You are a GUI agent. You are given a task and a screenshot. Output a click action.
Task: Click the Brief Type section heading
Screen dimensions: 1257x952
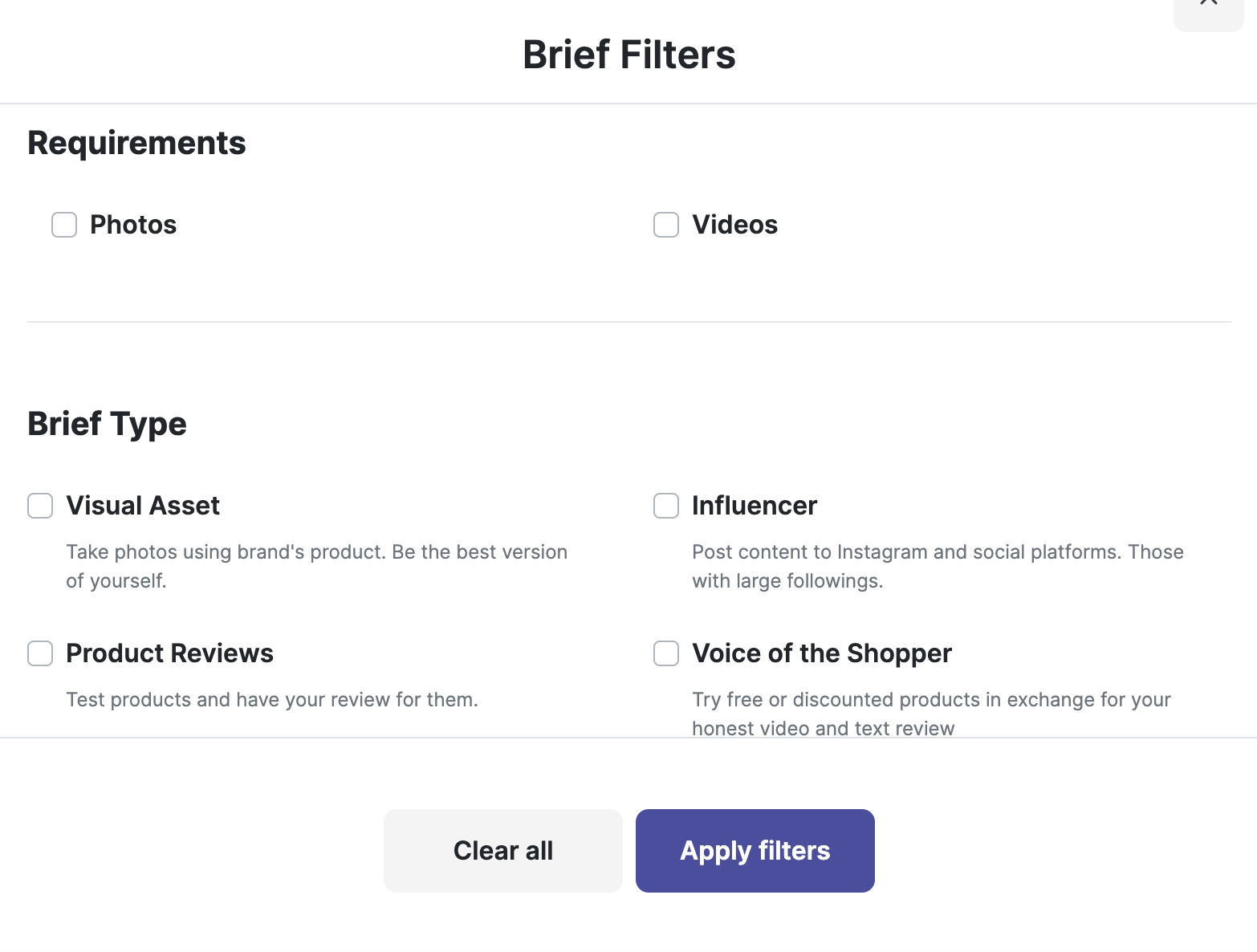tap(107, 424)
